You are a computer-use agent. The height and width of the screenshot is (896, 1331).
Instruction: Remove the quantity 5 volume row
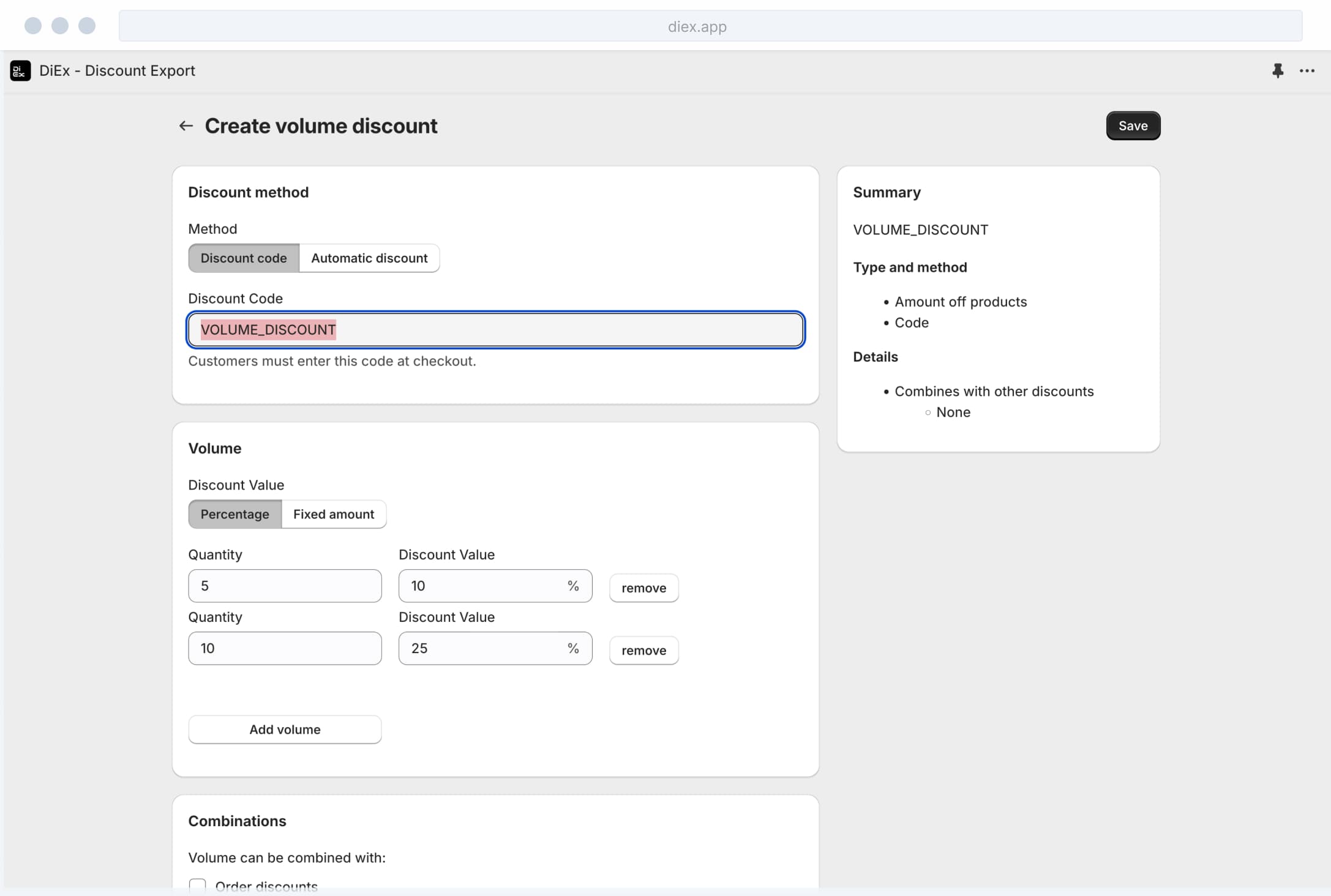(x=643, y=588)
